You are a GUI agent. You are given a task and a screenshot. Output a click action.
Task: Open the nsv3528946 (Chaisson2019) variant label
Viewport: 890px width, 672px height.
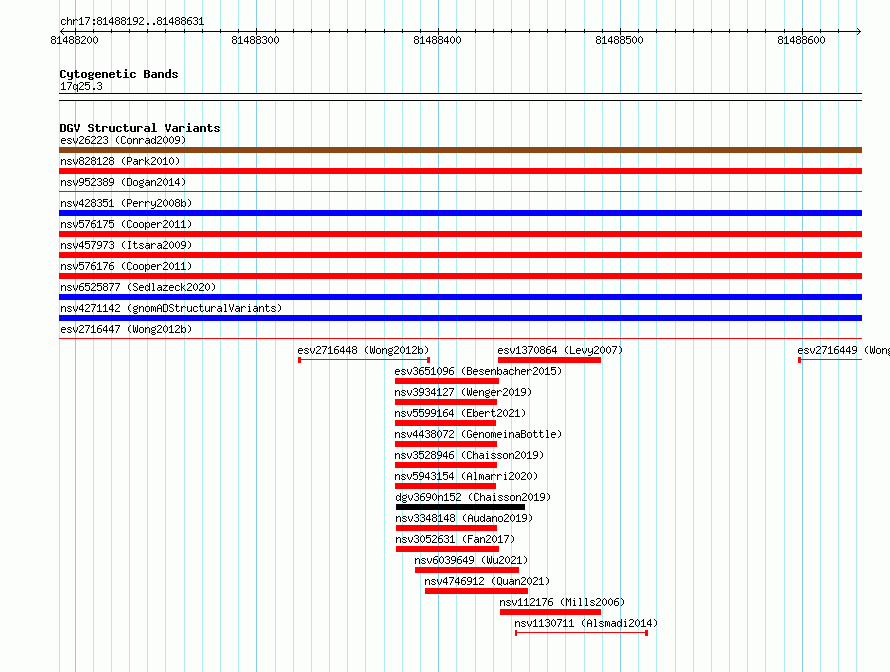tap(469, 455)
